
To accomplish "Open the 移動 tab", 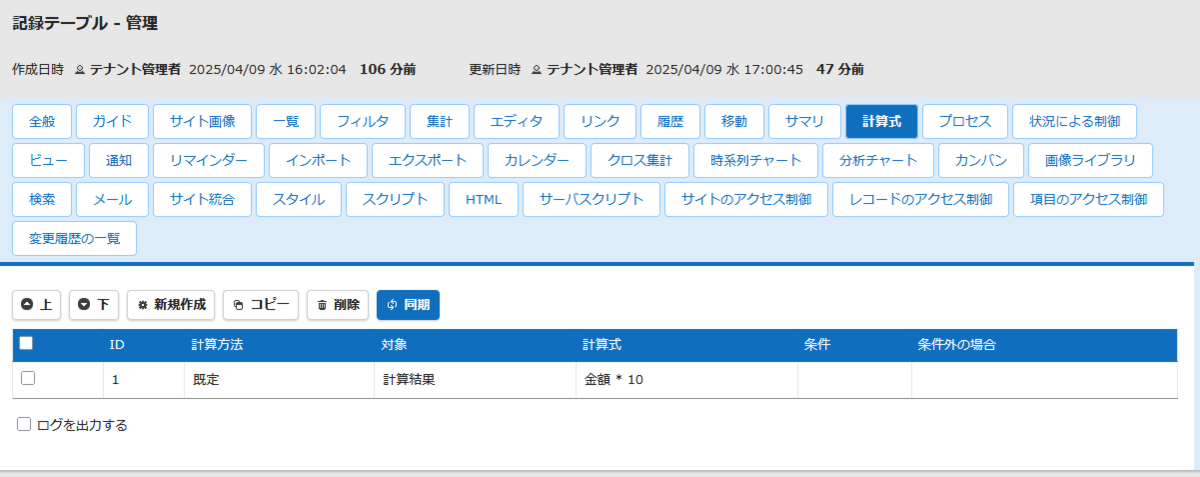I will click(735, 121).
